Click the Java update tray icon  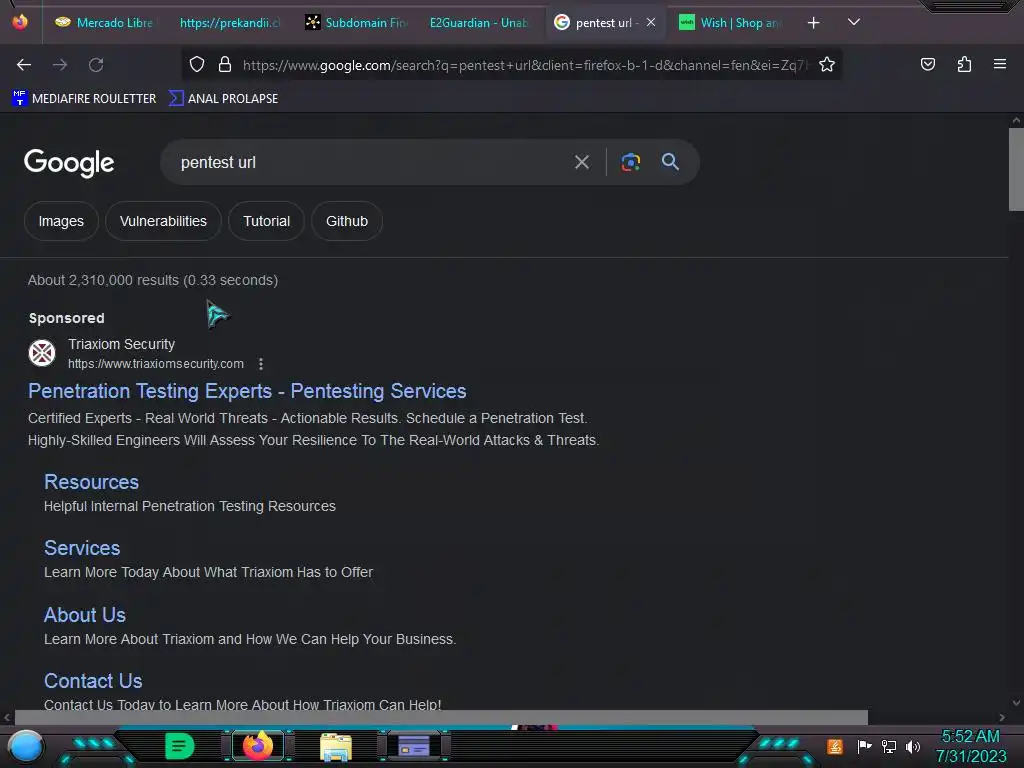pyautogui.click(x=835, y=746)
